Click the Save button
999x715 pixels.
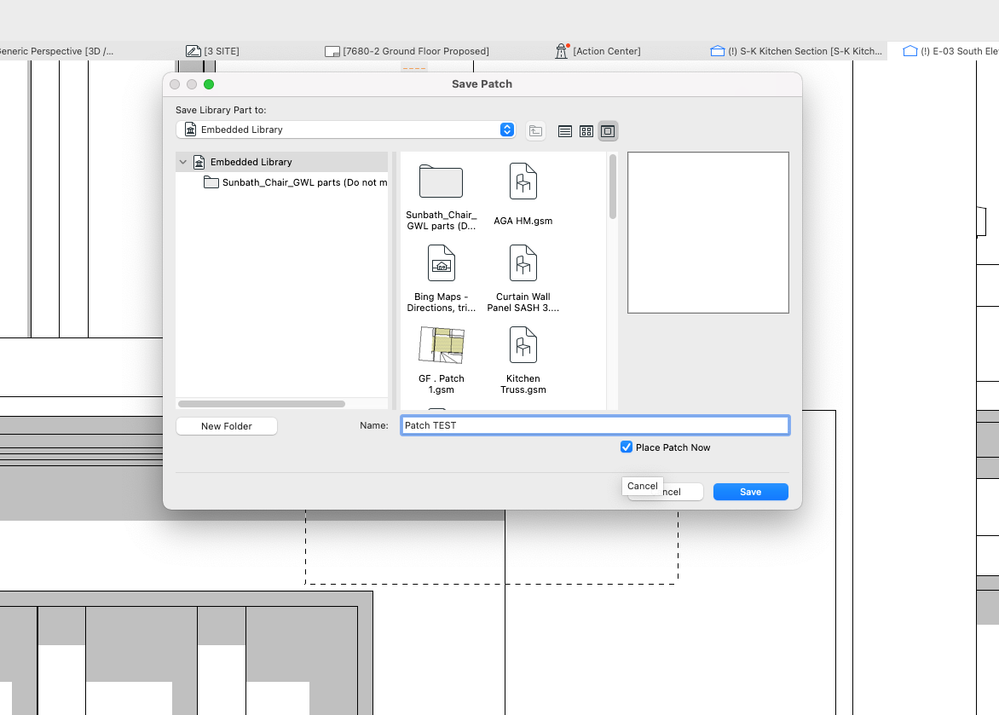pos(750,492)
